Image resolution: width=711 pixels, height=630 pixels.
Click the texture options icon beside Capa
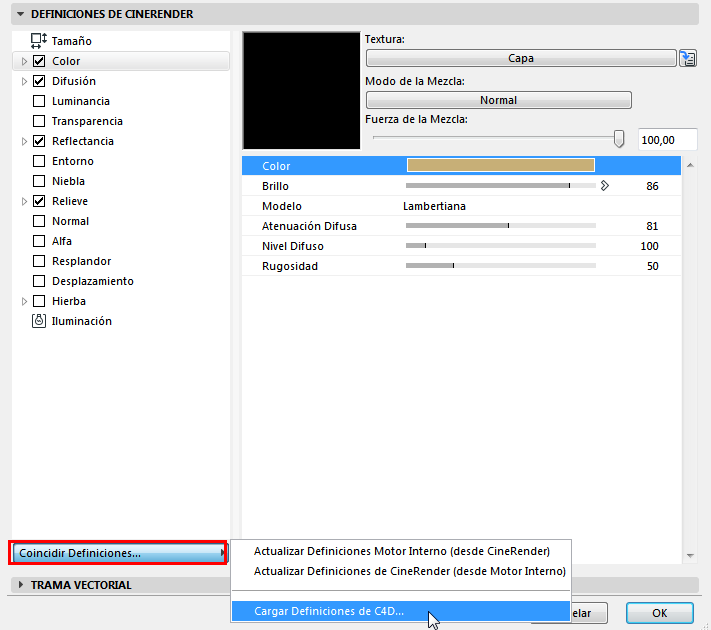(x=687, y=59)
